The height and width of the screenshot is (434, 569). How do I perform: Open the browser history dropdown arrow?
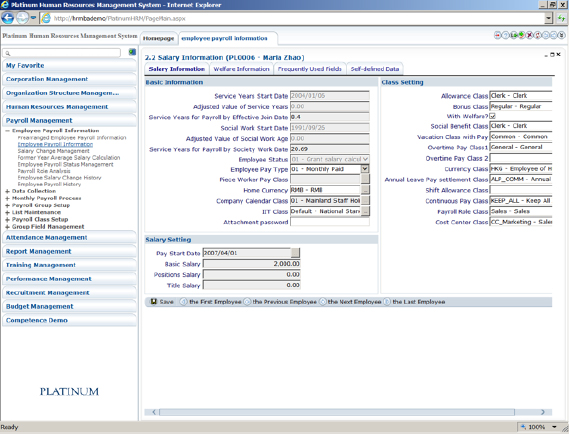pyautogui.click(x=33, y=18)
